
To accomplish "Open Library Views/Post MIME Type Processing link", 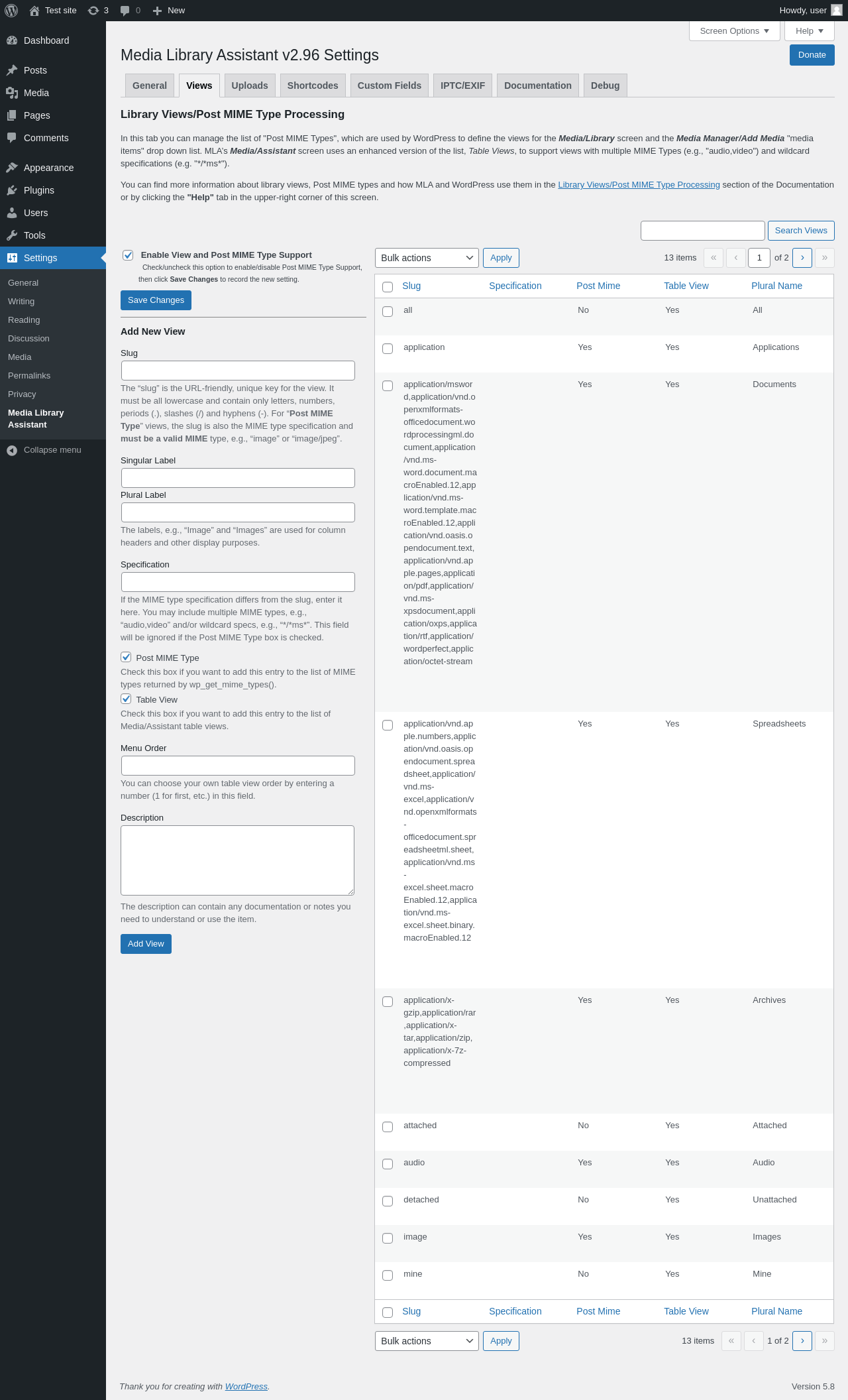I will tap(639, 185).
